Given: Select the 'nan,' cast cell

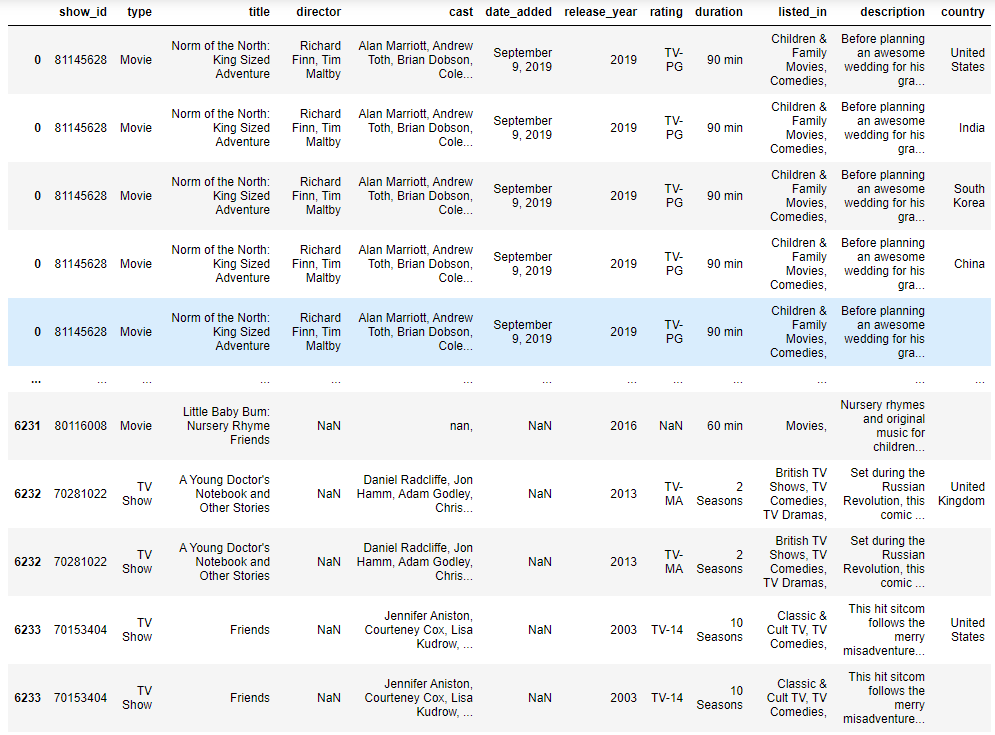Looking at the screenshot, I should pyautogui.click(x=461, y=425).
